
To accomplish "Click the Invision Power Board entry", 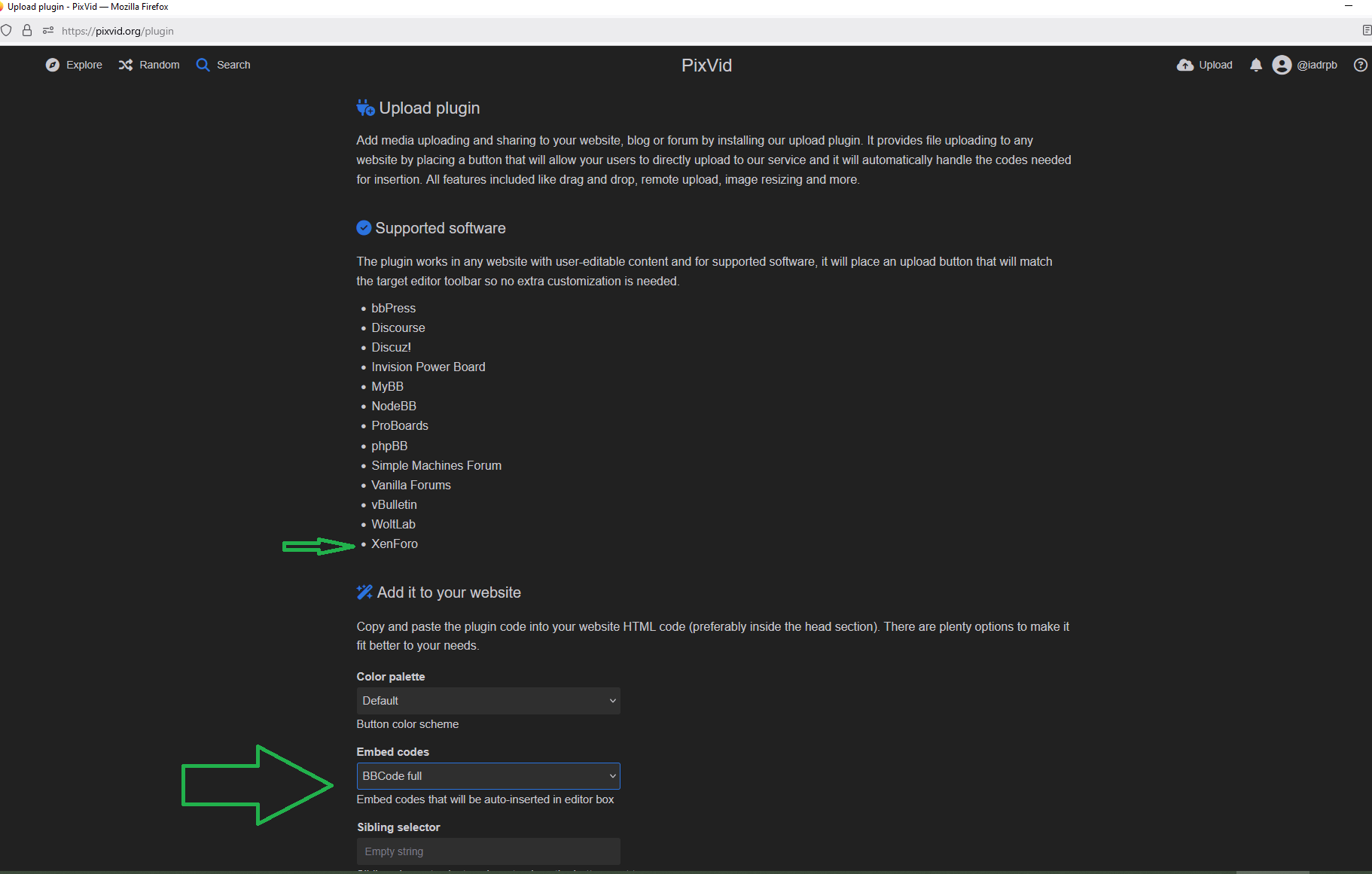I will [428, 367].
